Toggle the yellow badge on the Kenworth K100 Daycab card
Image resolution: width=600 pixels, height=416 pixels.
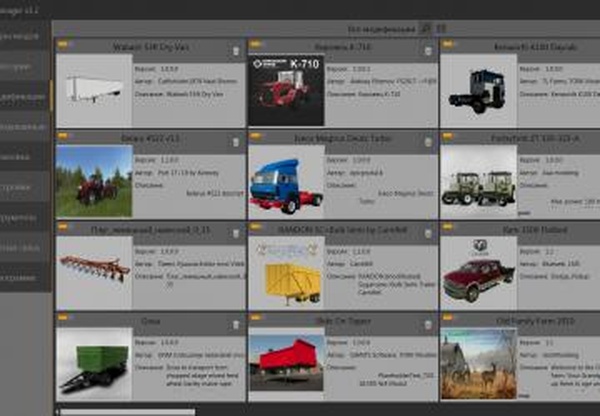click(447, 44)
